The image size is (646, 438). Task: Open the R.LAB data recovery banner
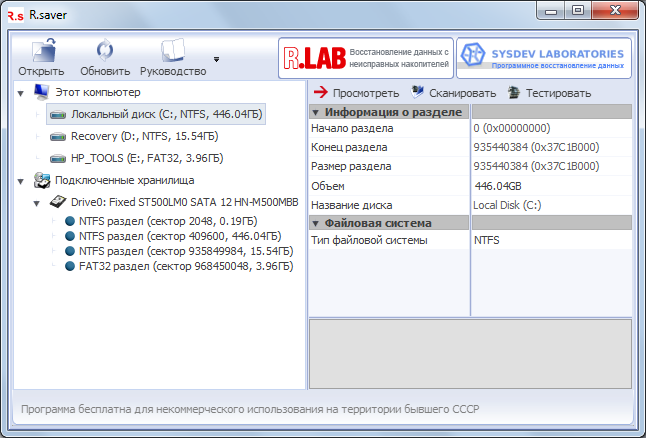(366, 58)
